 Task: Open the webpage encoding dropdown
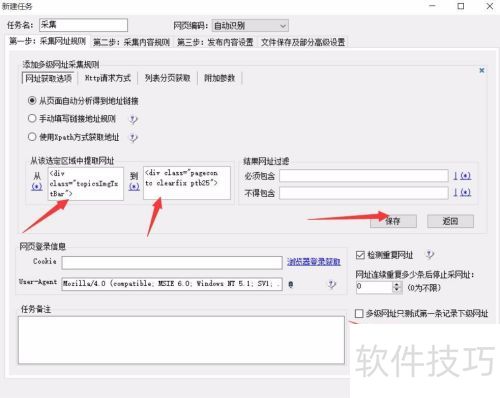tap(250, 26)
